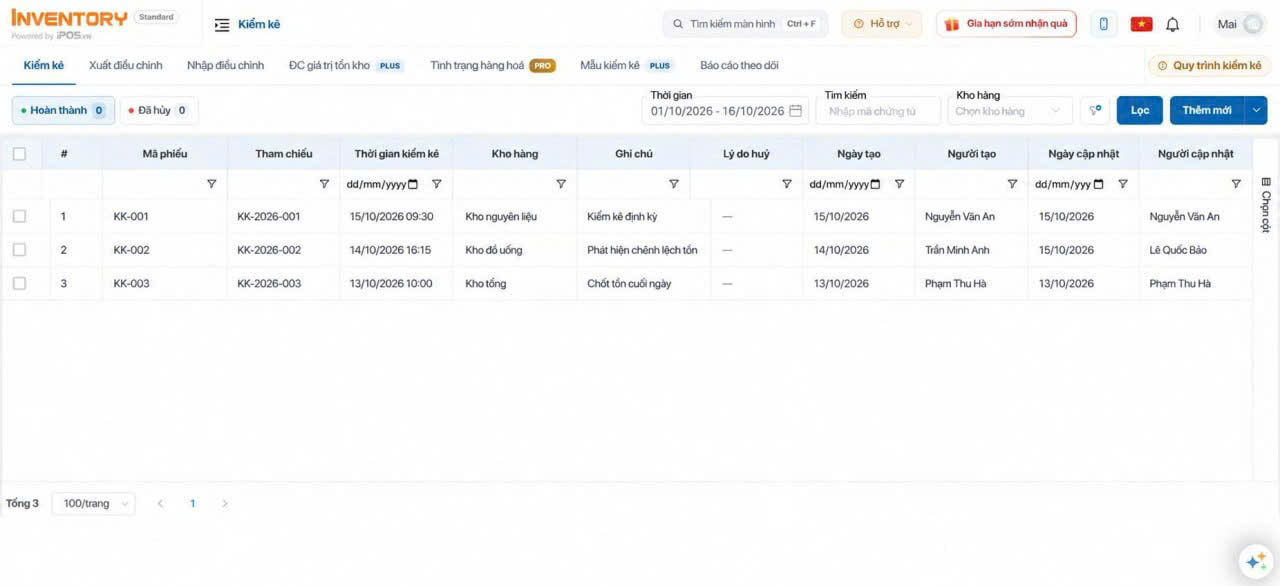This screenshot has width=1280, height=586.
Task: Click gift icon on Gia hạn button
Action: pos(952,24)
